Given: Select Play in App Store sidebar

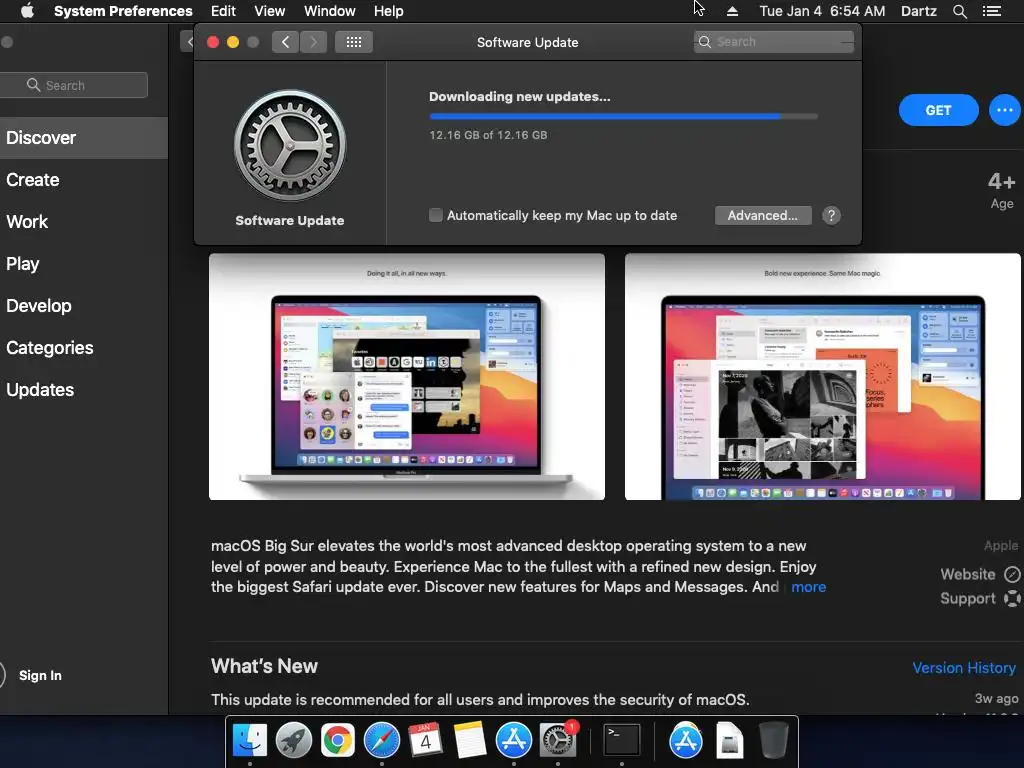Looking at the screenshot, I should (23, 264).
